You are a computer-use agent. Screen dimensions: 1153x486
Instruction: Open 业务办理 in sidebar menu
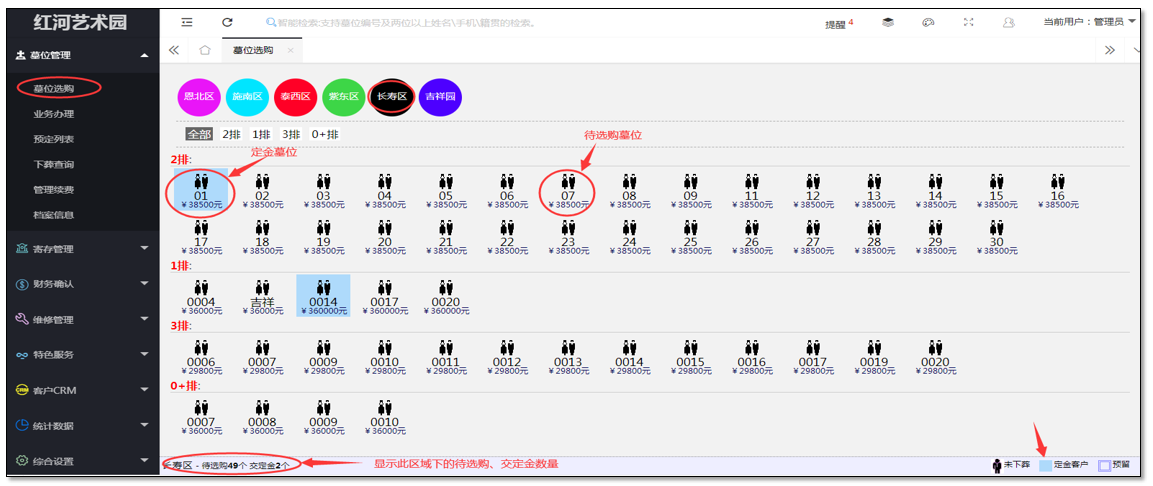(54, 114)
